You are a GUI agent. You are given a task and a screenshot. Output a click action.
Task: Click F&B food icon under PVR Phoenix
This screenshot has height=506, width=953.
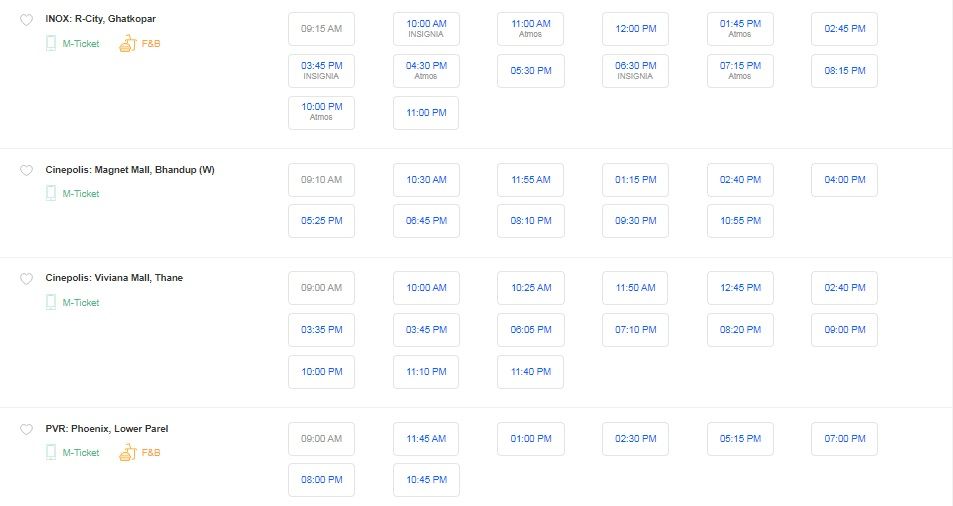click(128, 453)
